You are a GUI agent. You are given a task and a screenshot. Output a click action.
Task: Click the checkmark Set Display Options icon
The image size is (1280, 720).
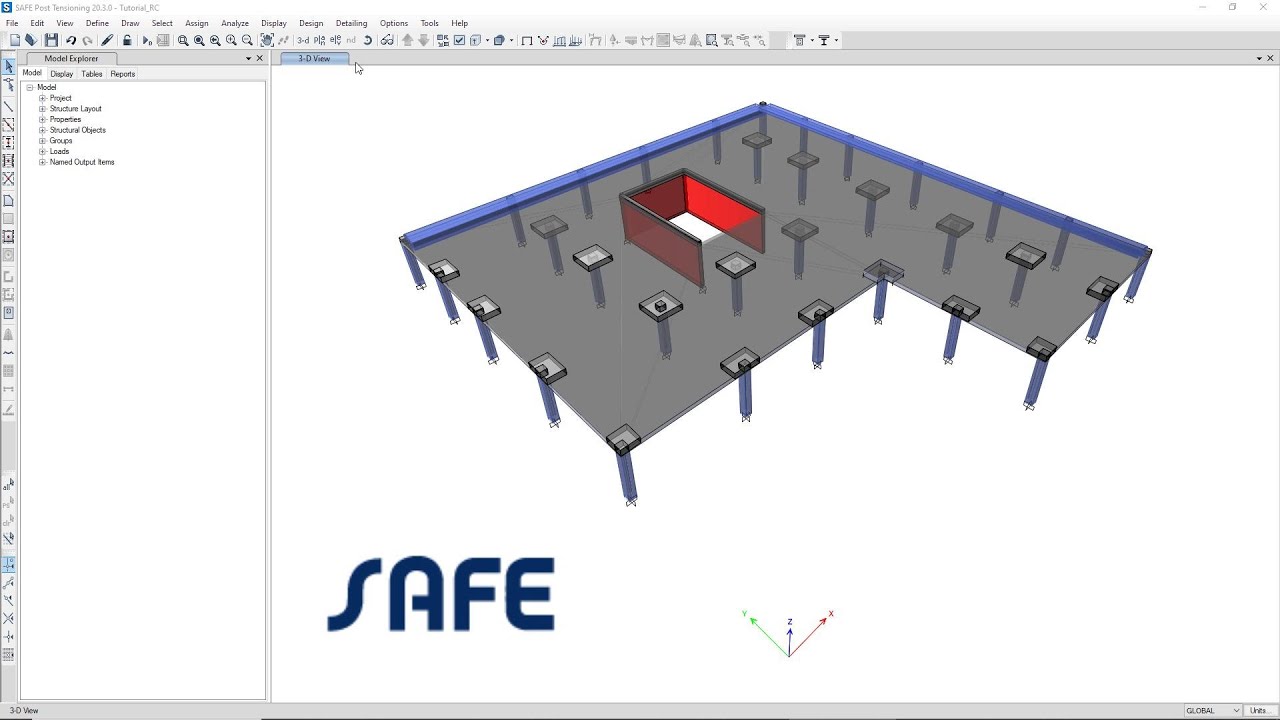tap(459, 40)
